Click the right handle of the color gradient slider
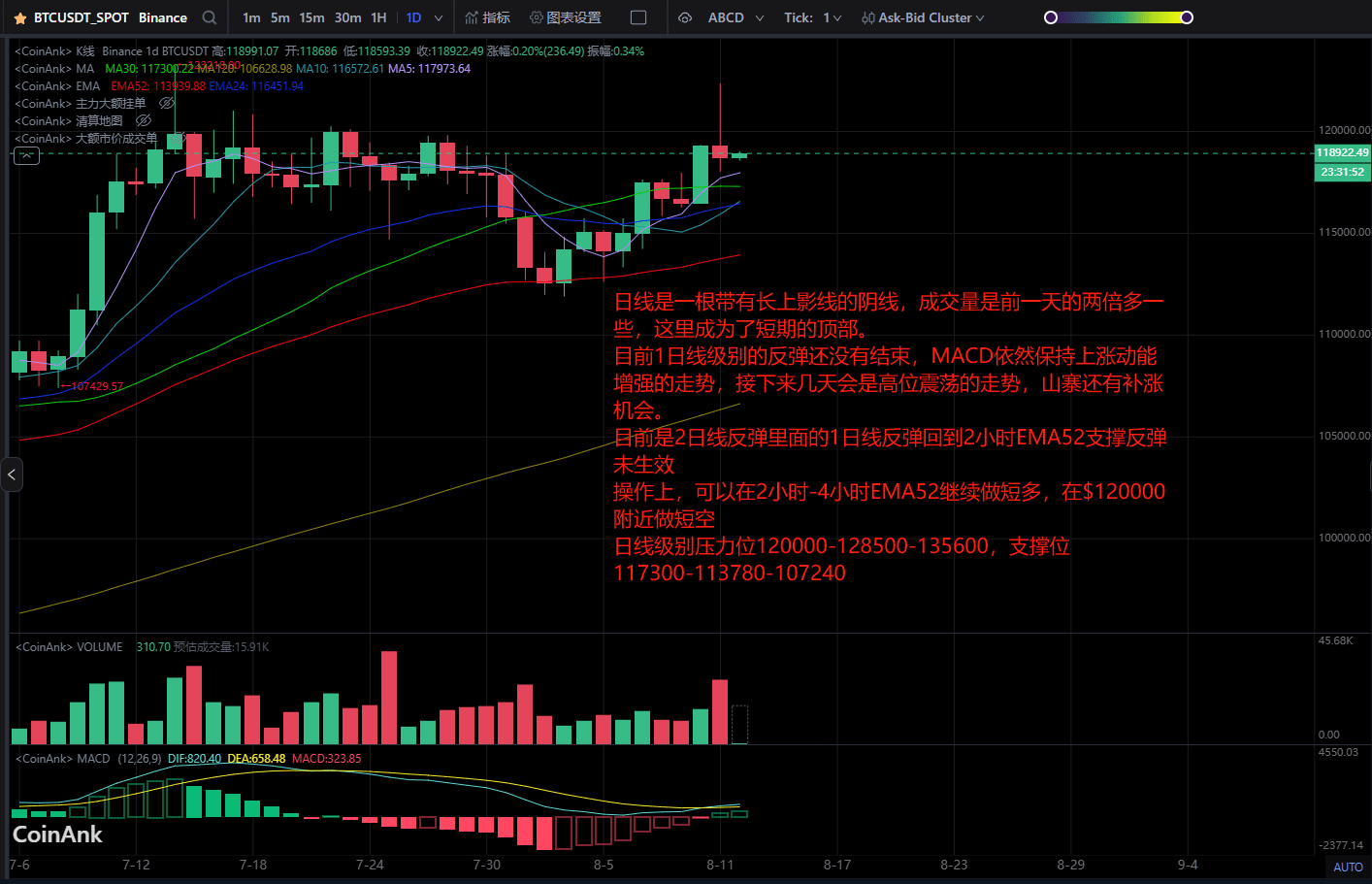Image resolution: width=1372 pixels, height=884 pixels. click(1187, 17)
